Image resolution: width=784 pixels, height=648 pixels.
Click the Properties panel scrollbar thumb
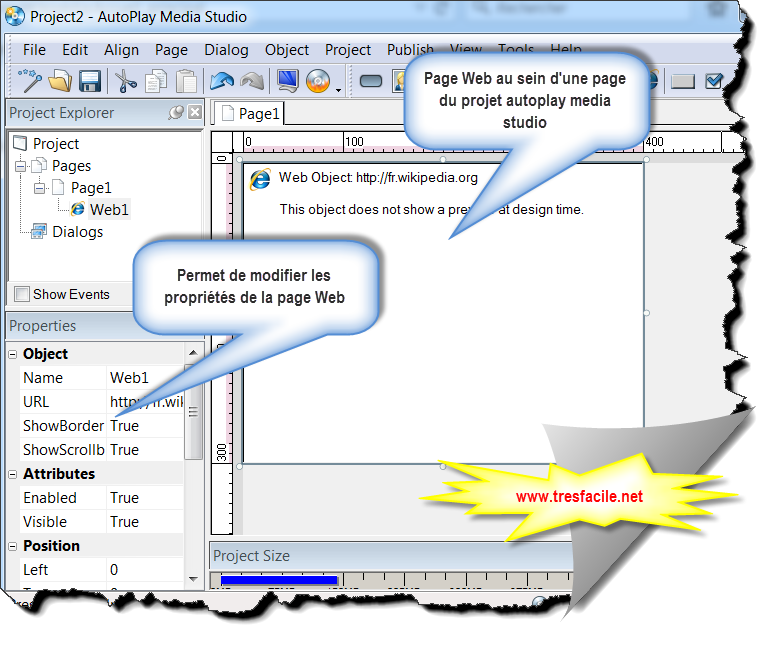[193, 412]
